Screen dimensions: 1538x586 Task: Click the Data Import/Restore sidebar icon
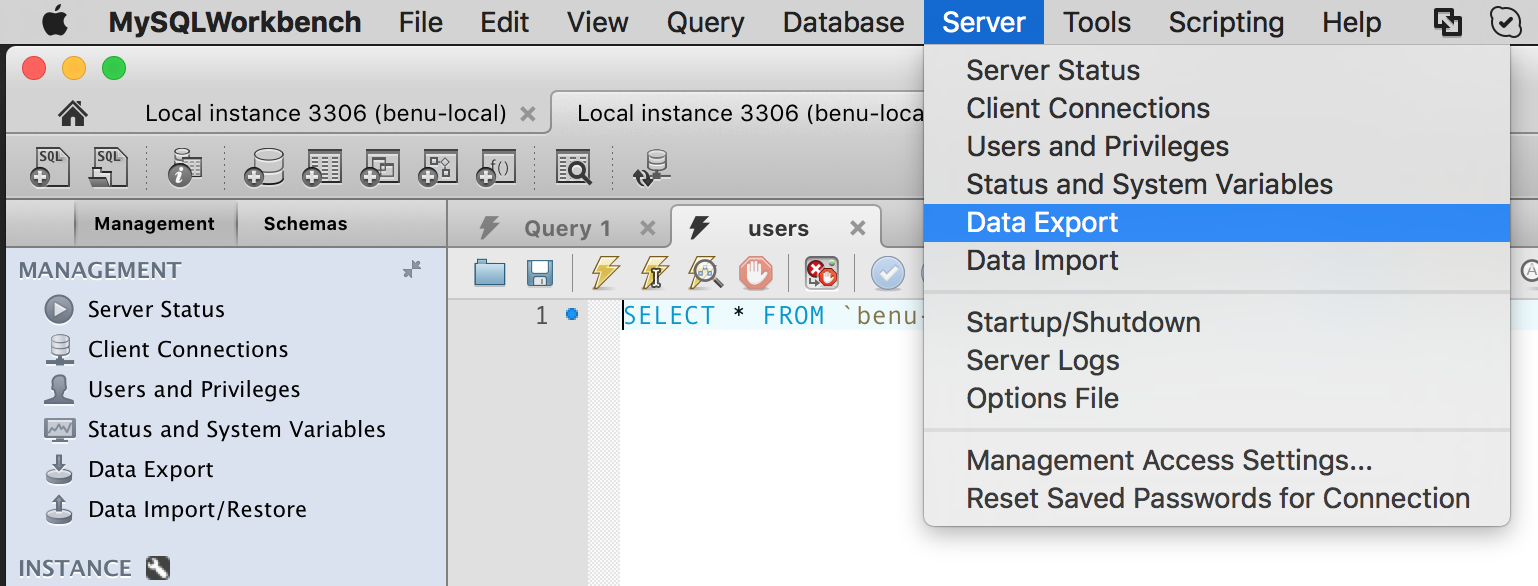tap(60, 509)
